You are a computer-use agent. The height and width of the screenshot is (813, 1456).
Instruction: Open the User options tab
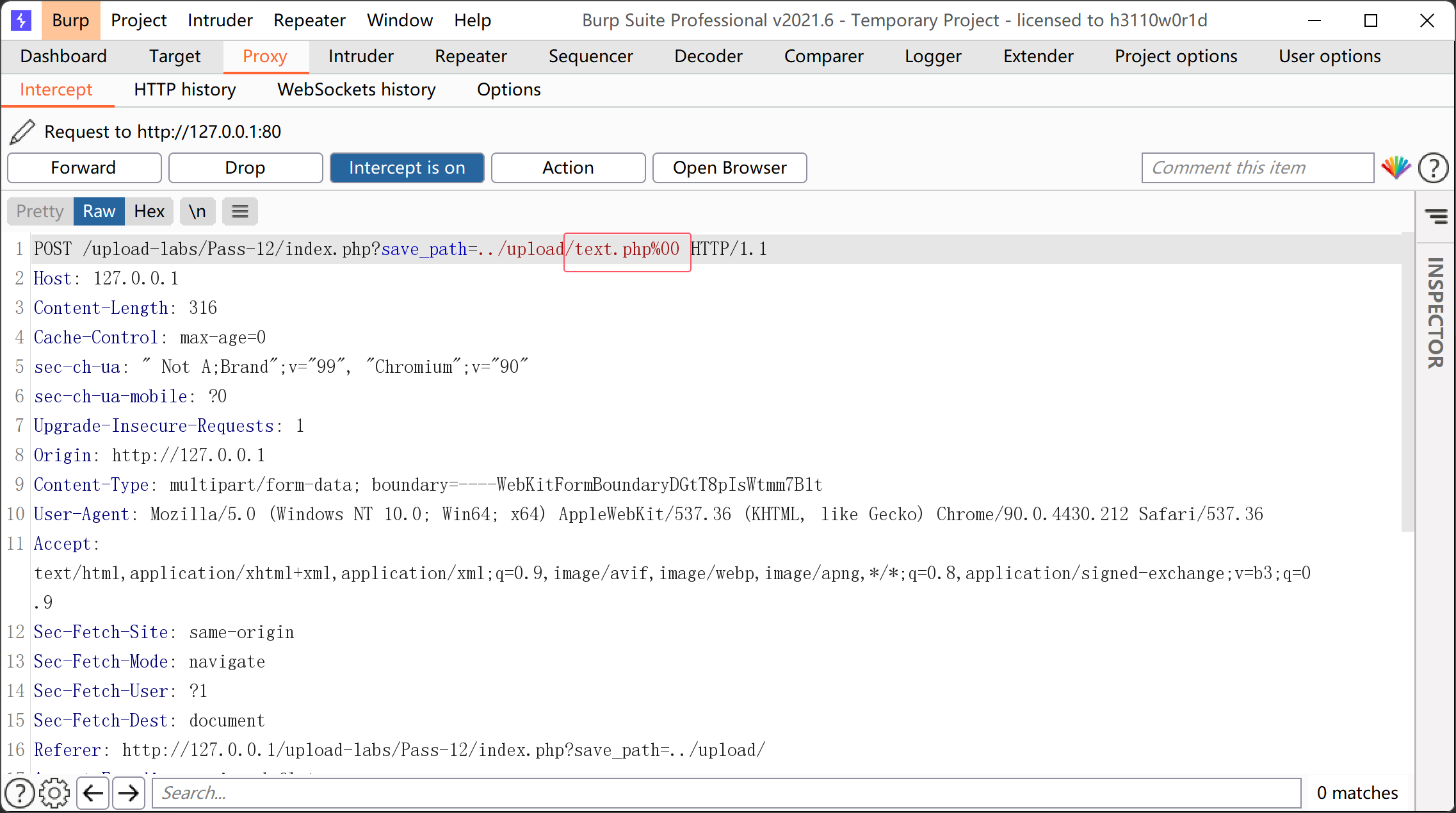[x=1329, y=56]
